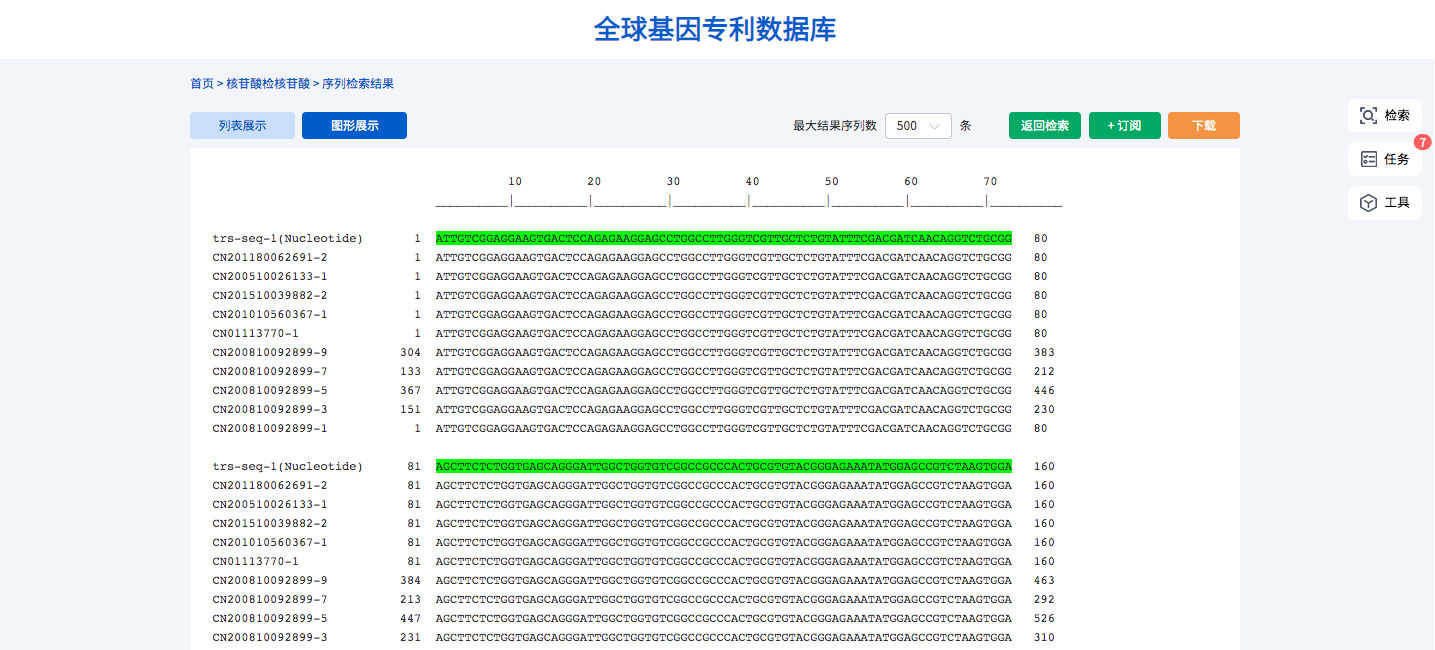Expand the 最大结果序列数 500 dropdown
This screenshot has width=1435, height=650.
[917, 126]
